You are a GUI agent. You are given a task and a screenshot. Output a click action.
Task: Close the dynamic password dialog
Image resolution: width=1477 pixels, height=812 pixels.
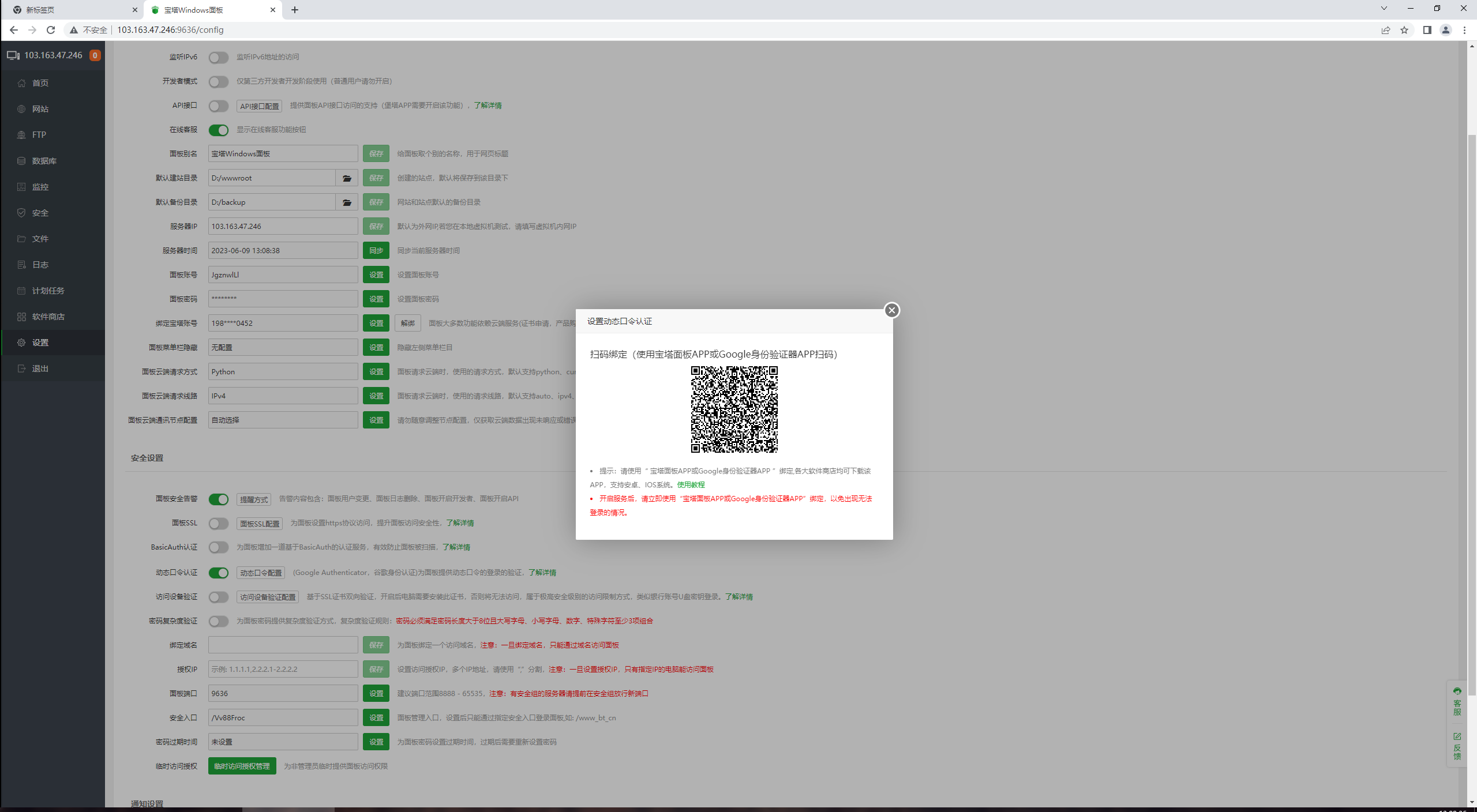(x=891, y=310)
